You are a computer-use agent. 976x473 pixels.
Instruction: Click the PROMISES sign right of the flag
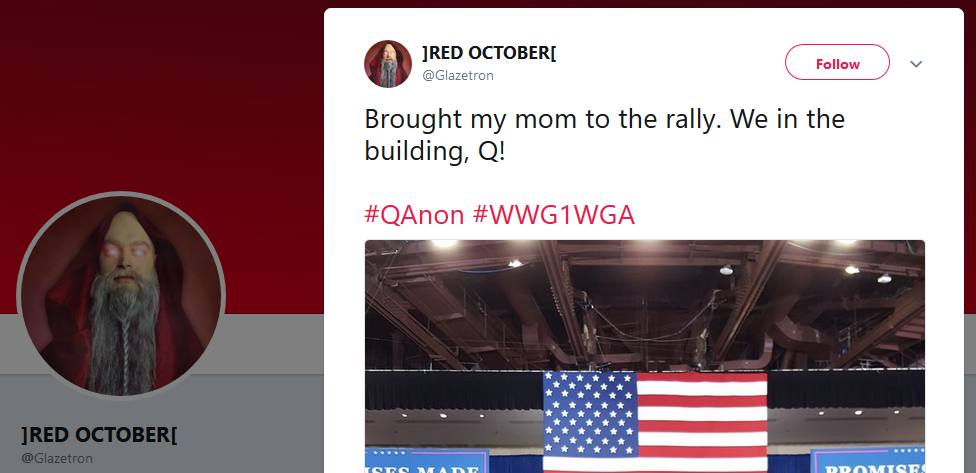coord(868,464)
